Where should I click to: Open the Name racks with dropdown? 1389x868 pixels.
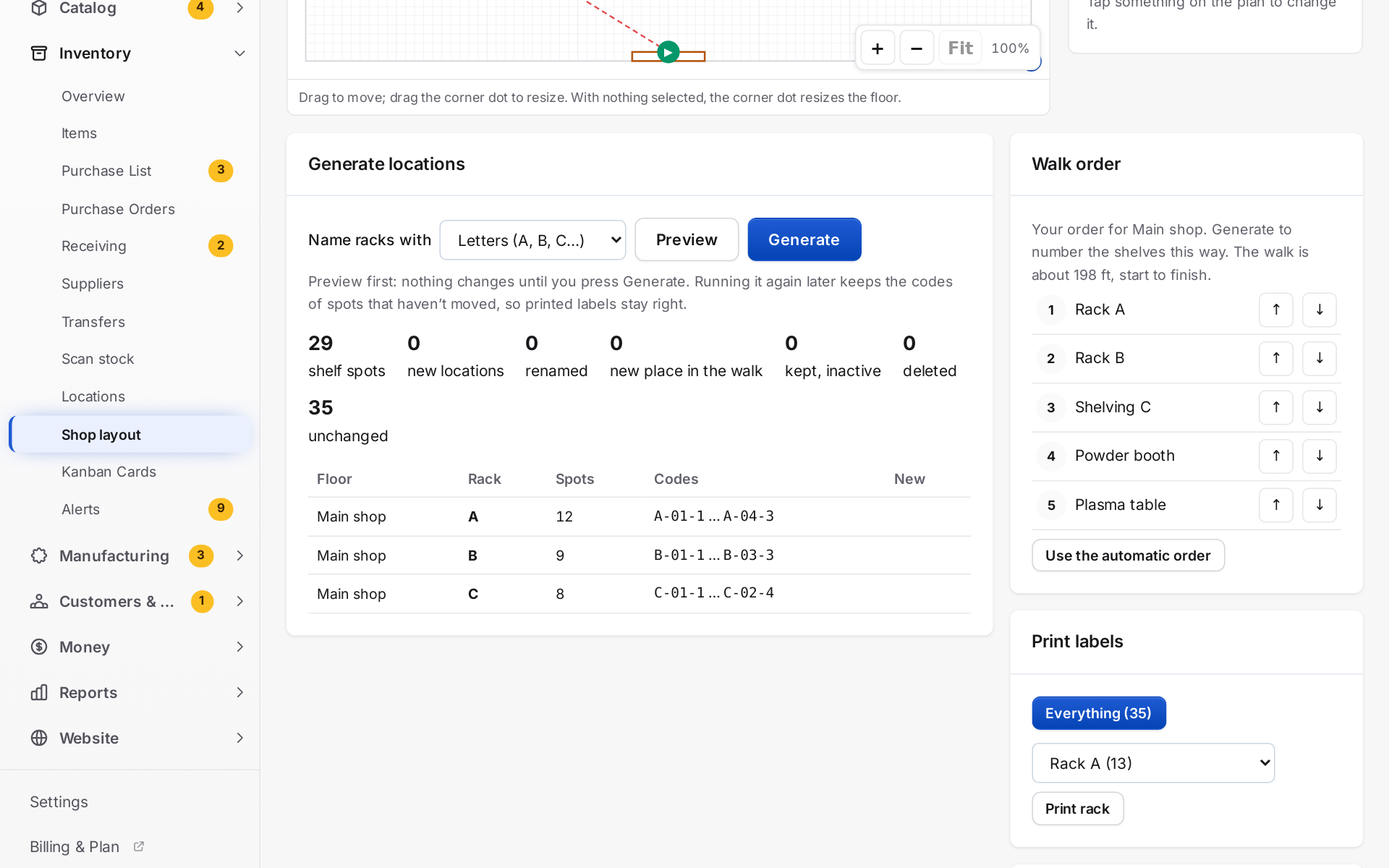click(532, 240)
